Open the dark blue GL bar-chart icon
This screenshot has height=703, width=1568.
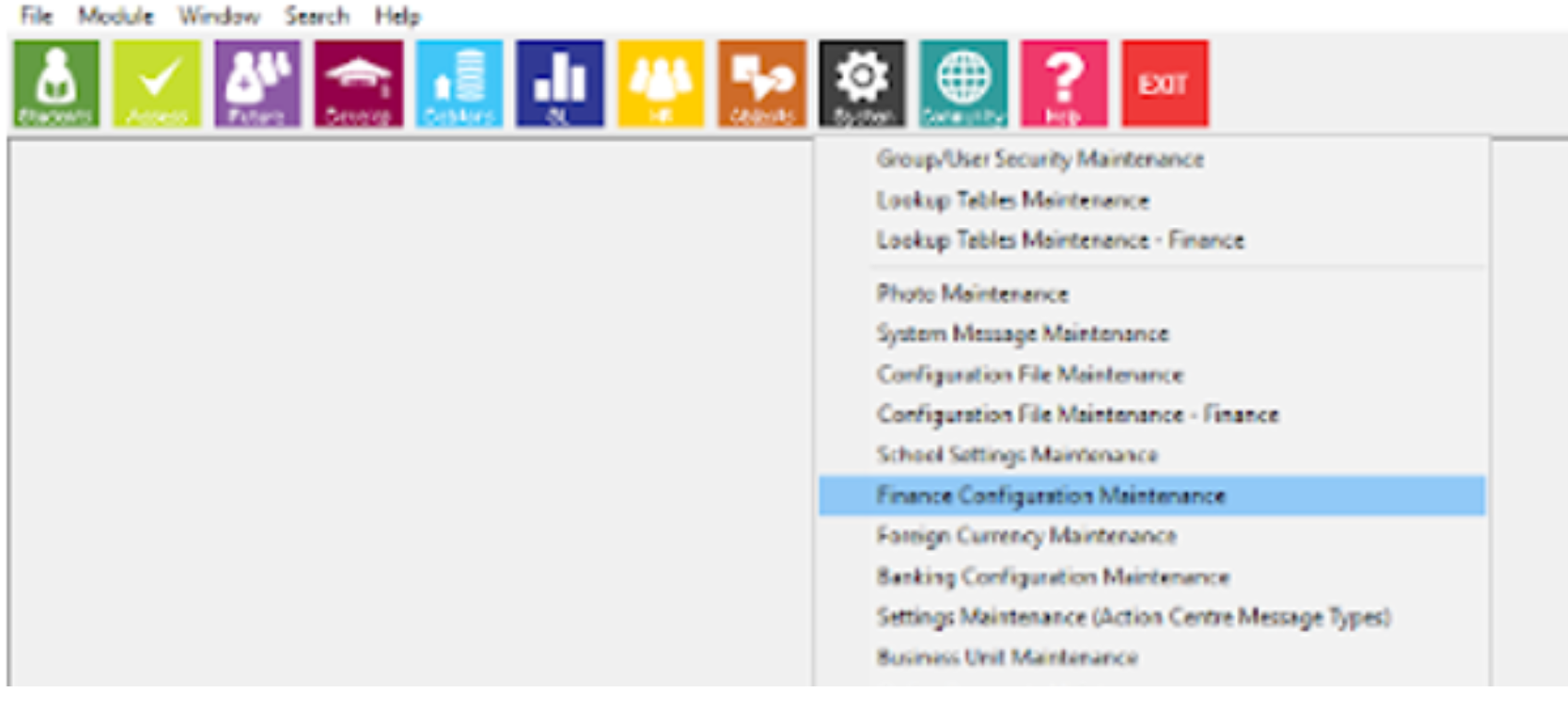pos(560,84)
